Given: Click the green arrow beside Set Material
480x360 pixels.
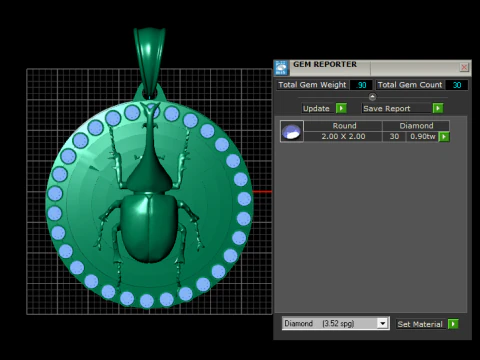Looking at the screenshot, I should [x=453, y=324].
